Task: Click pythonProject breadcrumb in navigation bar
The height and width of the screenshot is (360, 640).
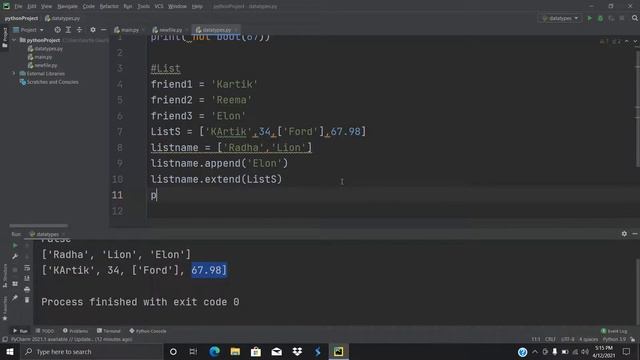Action: coord(21,18)
